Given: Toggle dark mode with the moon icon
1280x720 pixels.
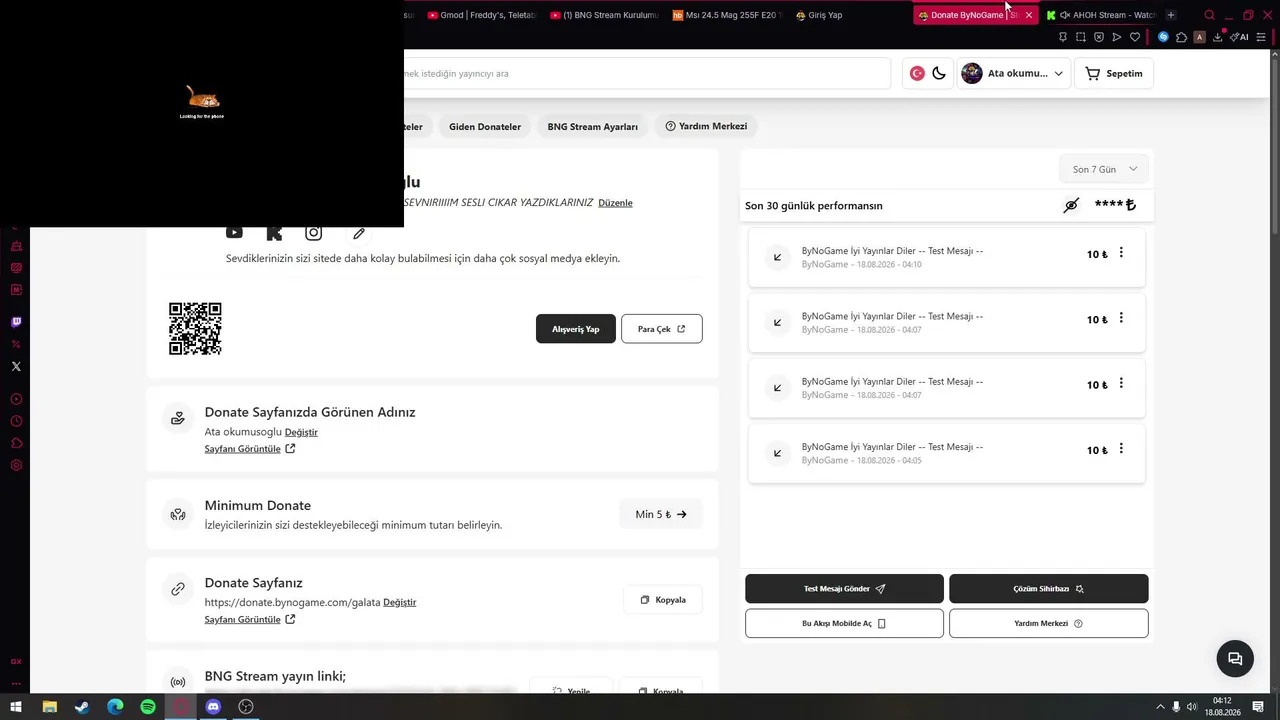Looking at the screenshot, I should click(939, 73).
